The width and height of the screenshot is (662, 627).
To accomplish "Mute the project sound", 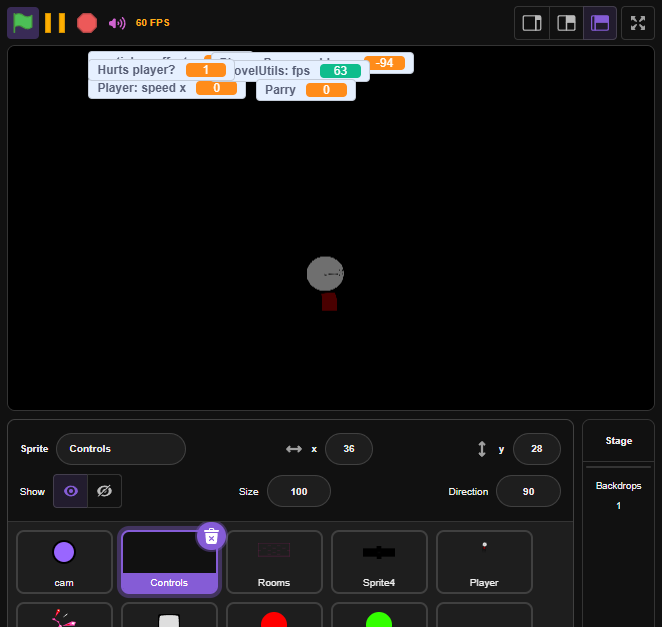I will click(117, 23).
